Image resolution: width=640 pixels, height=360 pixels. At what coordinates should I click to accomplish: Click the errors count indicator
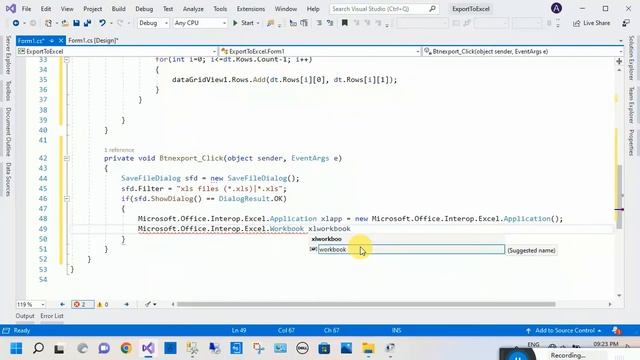tap(82, 304)
